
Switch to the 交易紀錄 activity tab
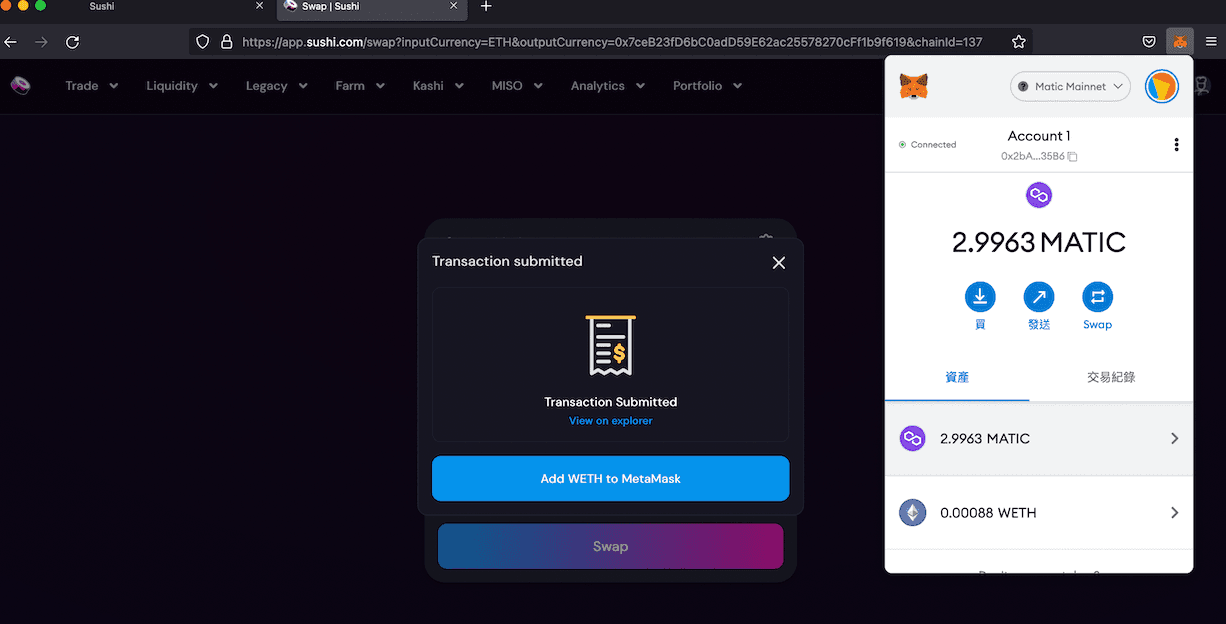tap(1111, 378)
